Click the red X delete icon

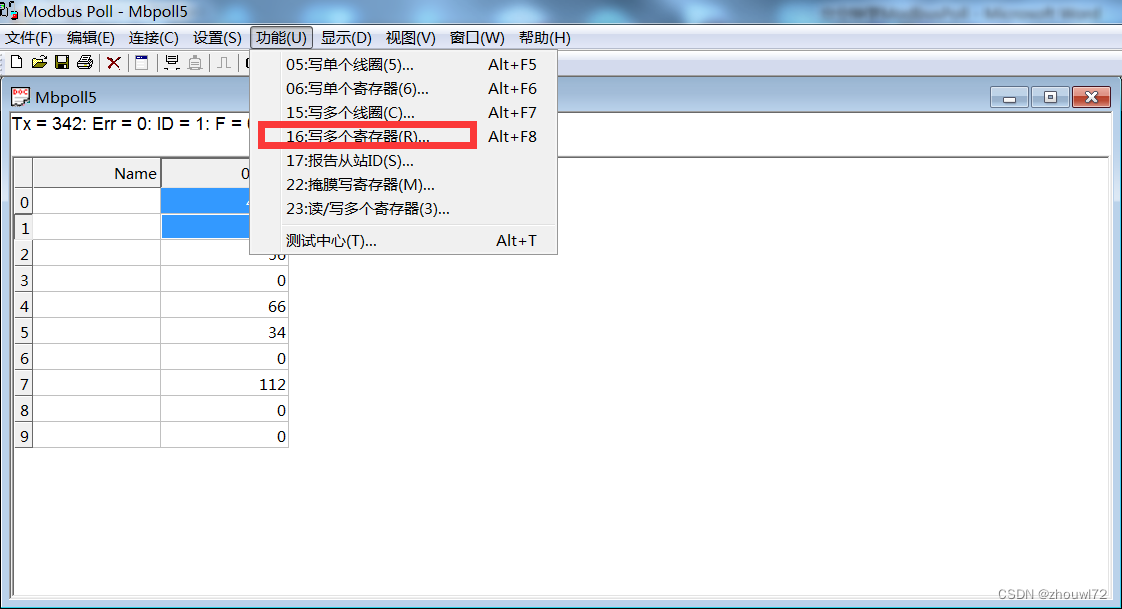[x=113, y=63]
